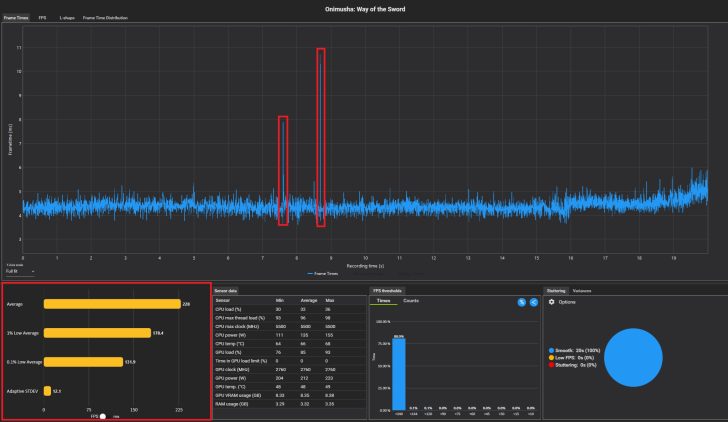Click the blue percent toggle icon in FPS thresholds

click(522, 302)
